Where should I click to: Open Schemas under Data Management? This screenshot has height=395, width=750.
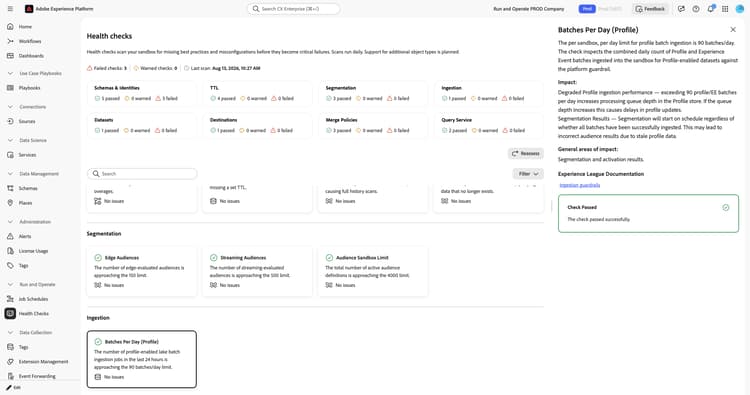[28, 188]
